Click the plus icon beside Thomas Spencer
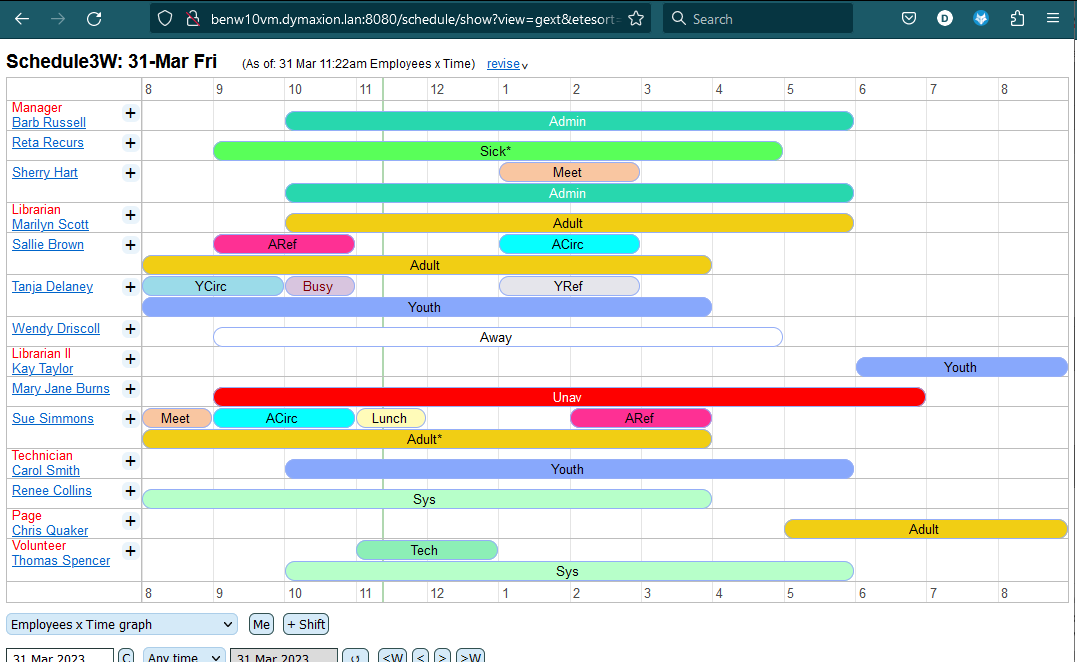 [x=130, y=551]
